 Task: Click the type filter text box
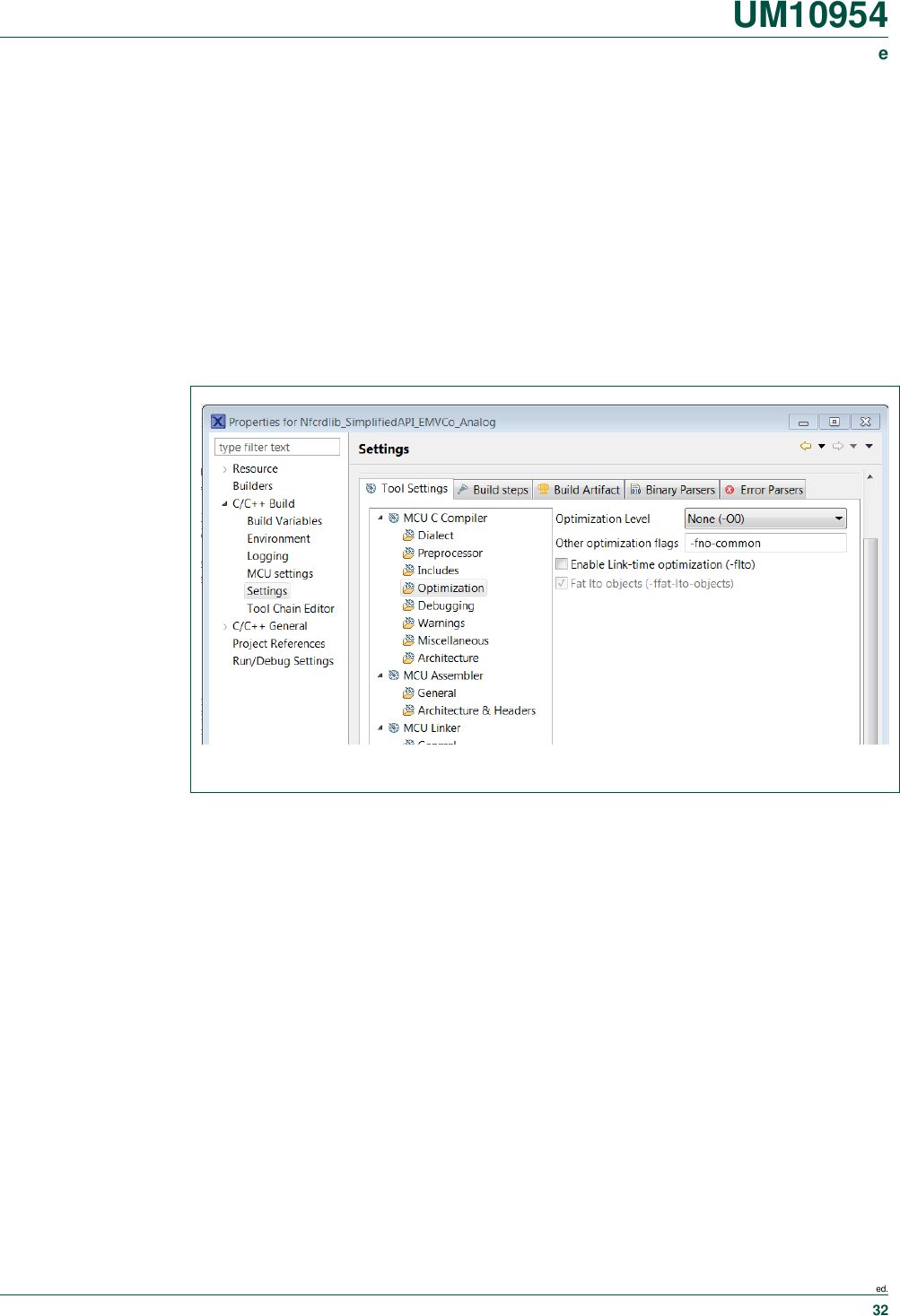(x=276, y=447)
